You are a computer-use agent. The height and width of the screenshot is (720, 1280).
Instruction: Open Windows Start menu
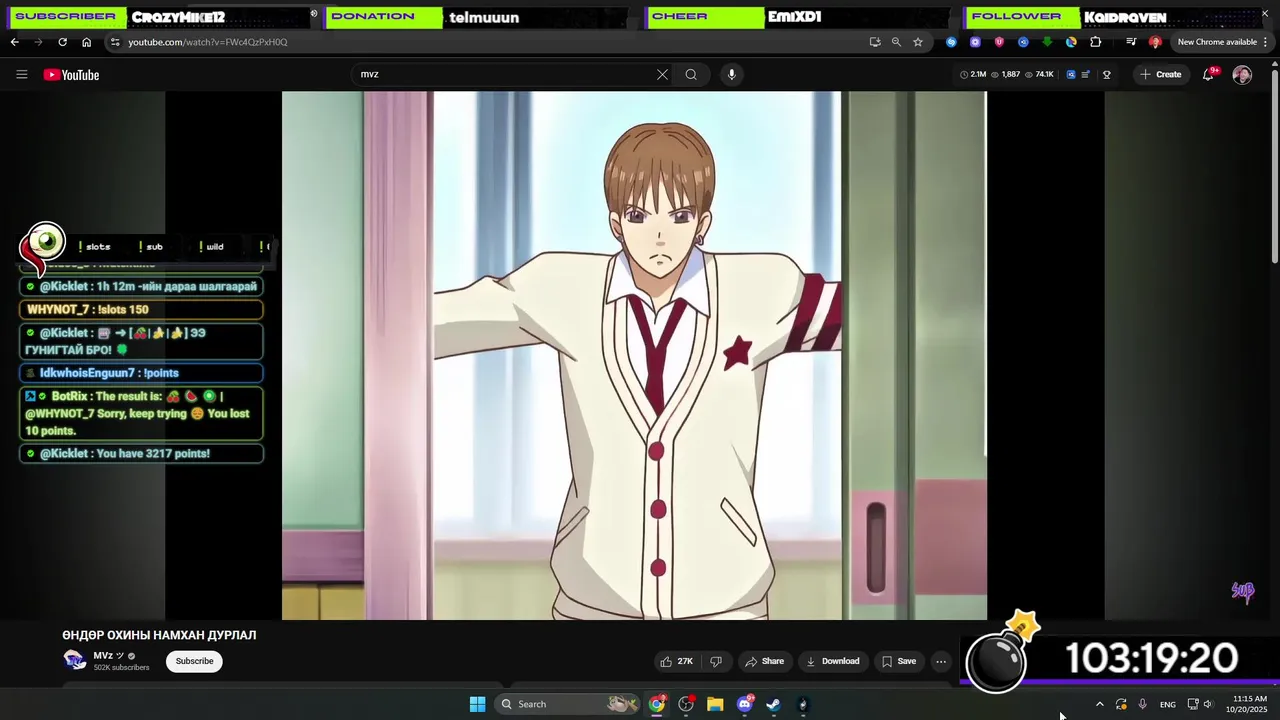[x=477, y=704]
